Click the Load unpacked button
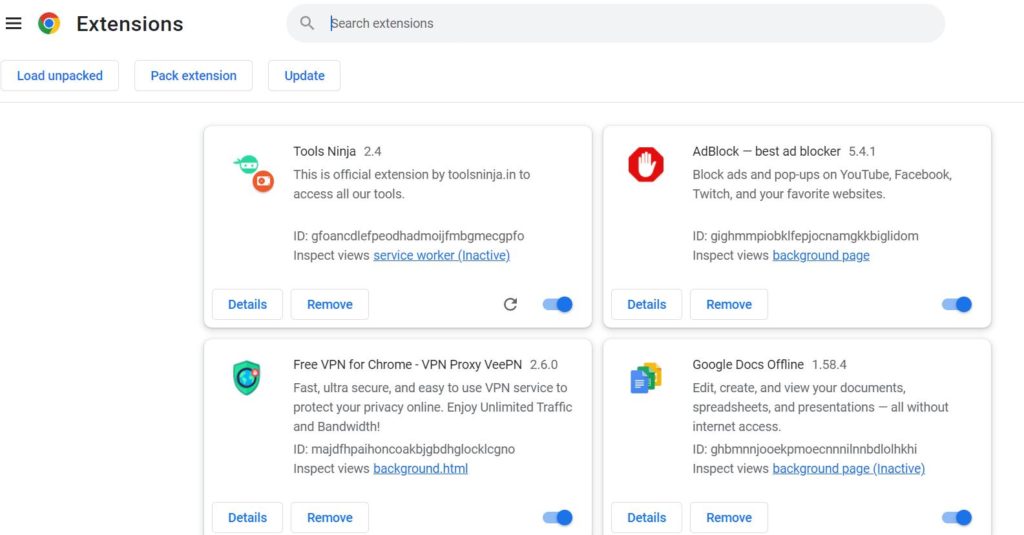Image resolution: width=1024 pixels, height=535 pixels. [60, 76]
